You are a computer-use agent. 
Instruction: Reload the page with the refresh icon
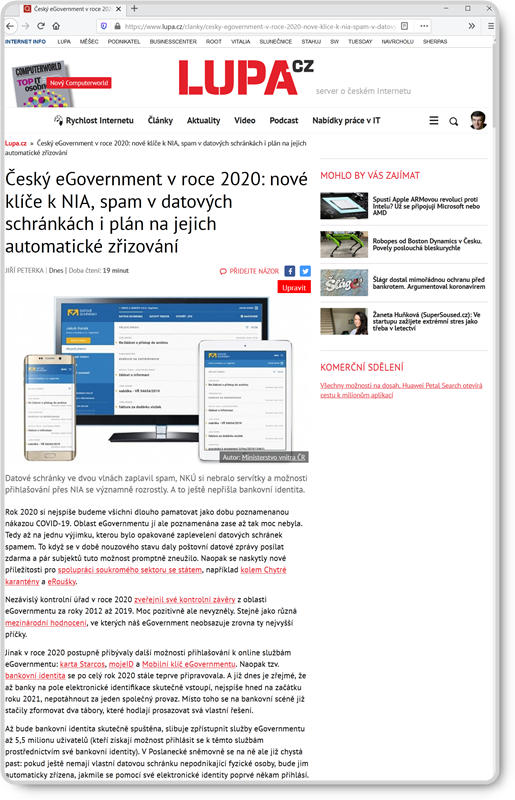click(41, 26)
